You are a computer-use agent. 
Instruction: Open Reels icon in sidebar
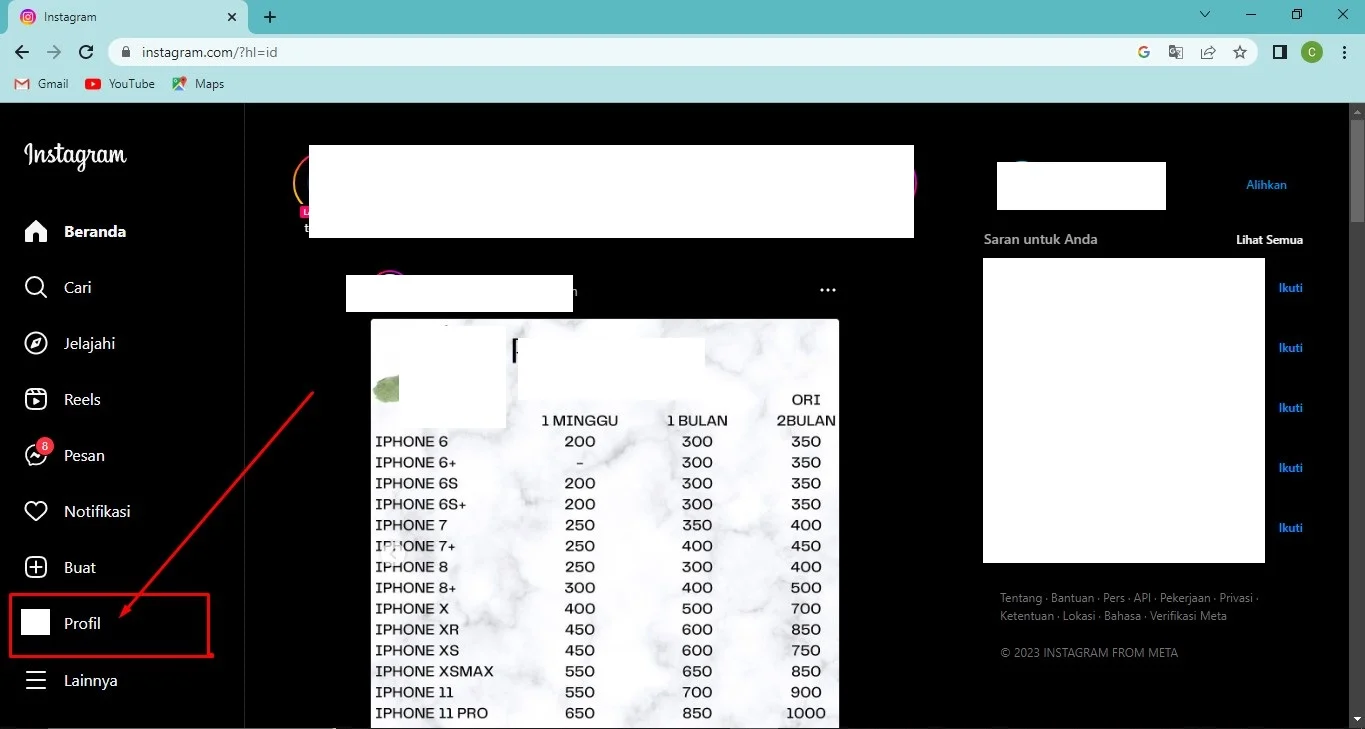[36, 400]
